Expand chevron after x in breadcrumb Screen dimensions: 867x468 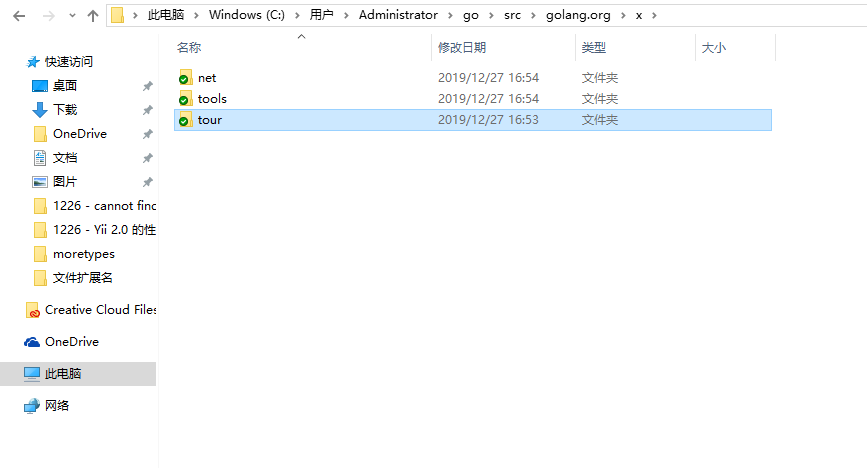pos(654,15)
